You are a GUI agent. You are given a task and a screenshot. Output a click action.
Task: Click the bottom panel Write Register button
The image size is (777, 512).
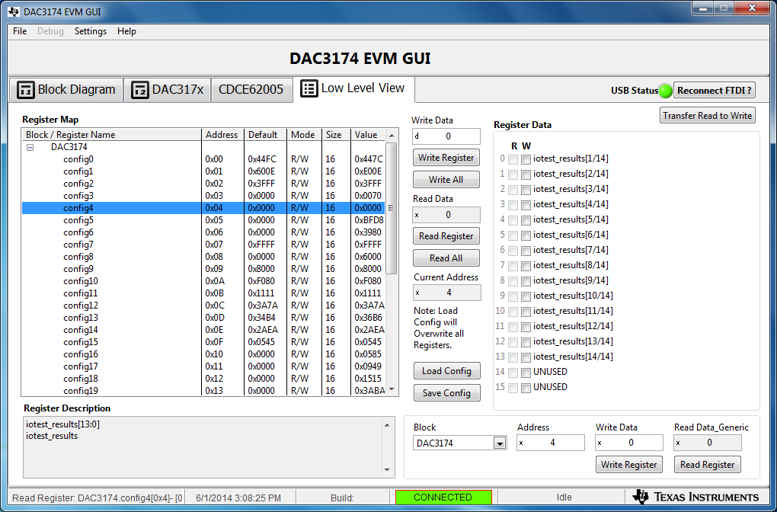(x=629, y=465)
